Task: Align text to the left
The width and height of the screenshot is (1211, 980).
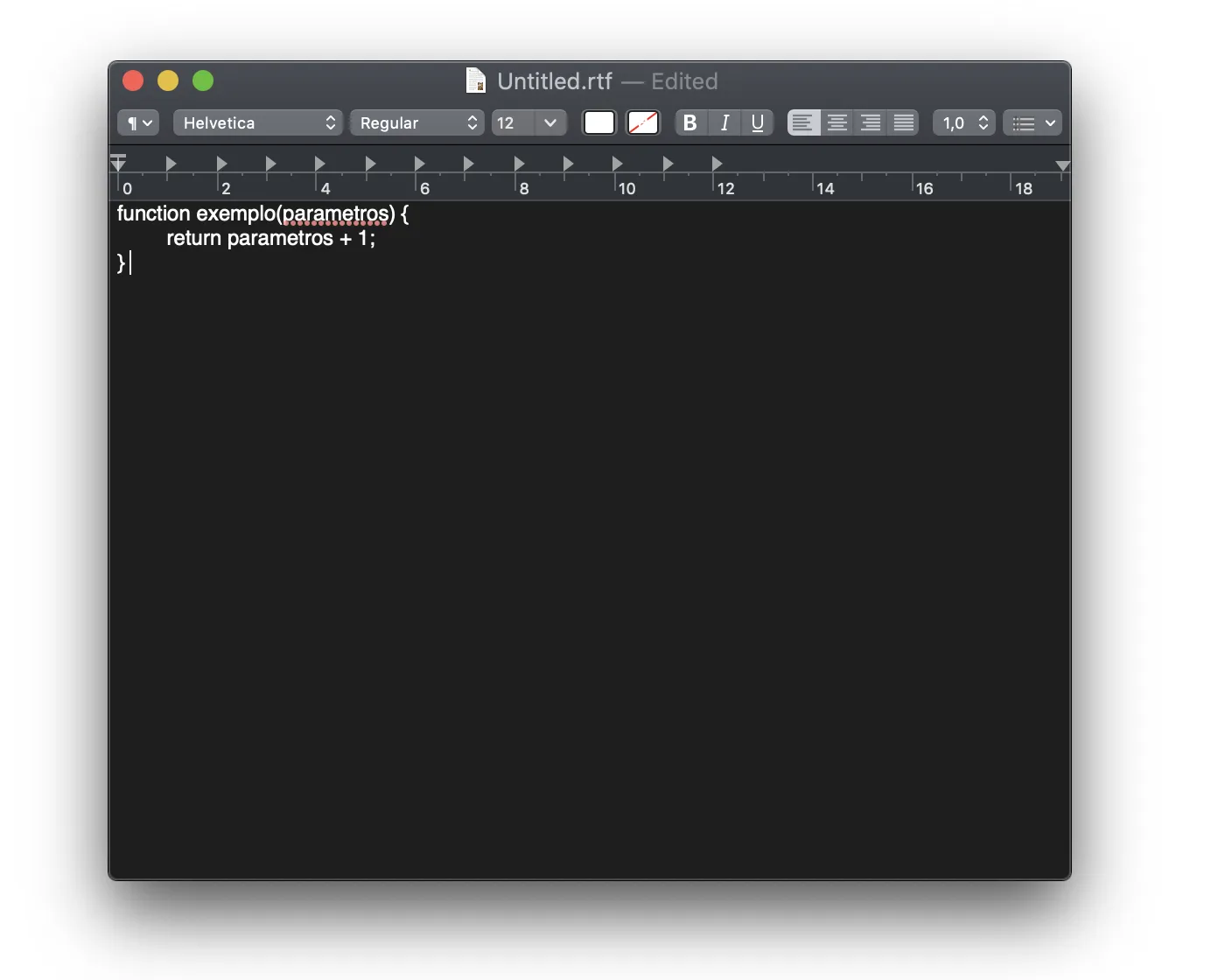Action: [802, 122]
